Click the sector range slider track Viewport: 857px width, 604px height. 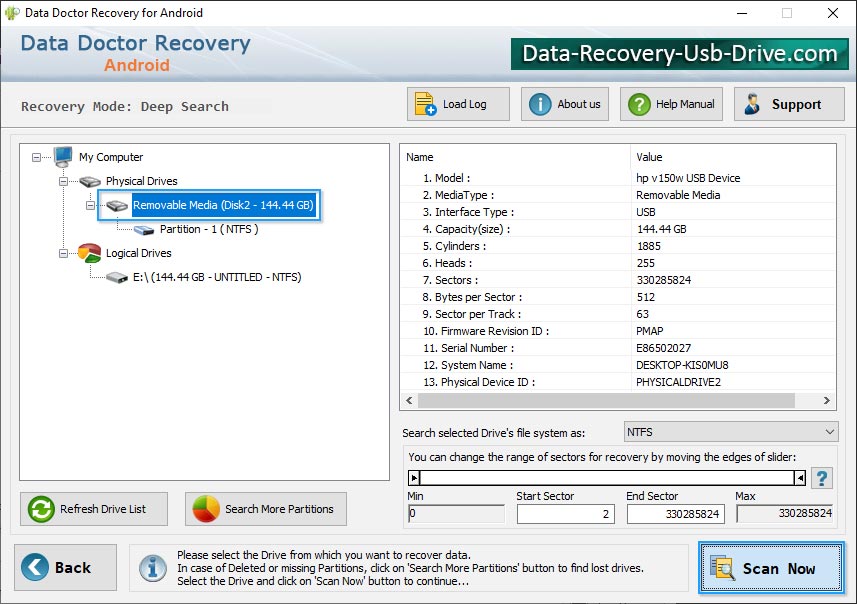(x=607, y=478)
